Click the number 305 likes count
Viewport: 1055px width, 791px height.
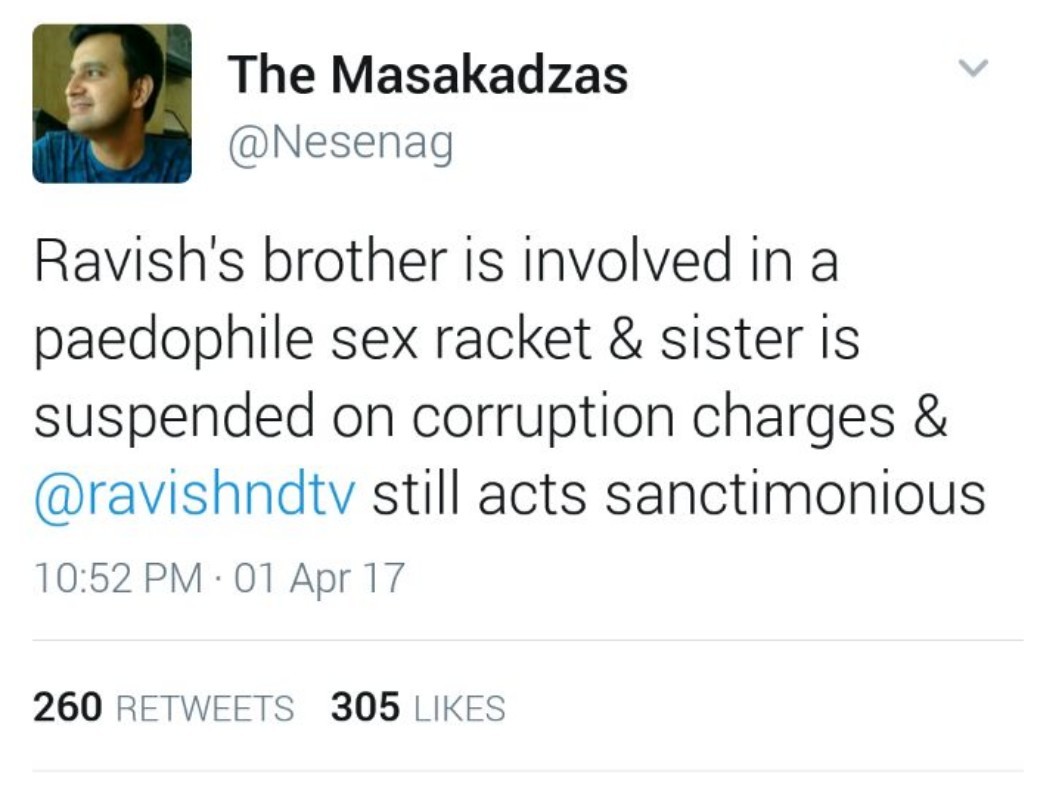365,708
